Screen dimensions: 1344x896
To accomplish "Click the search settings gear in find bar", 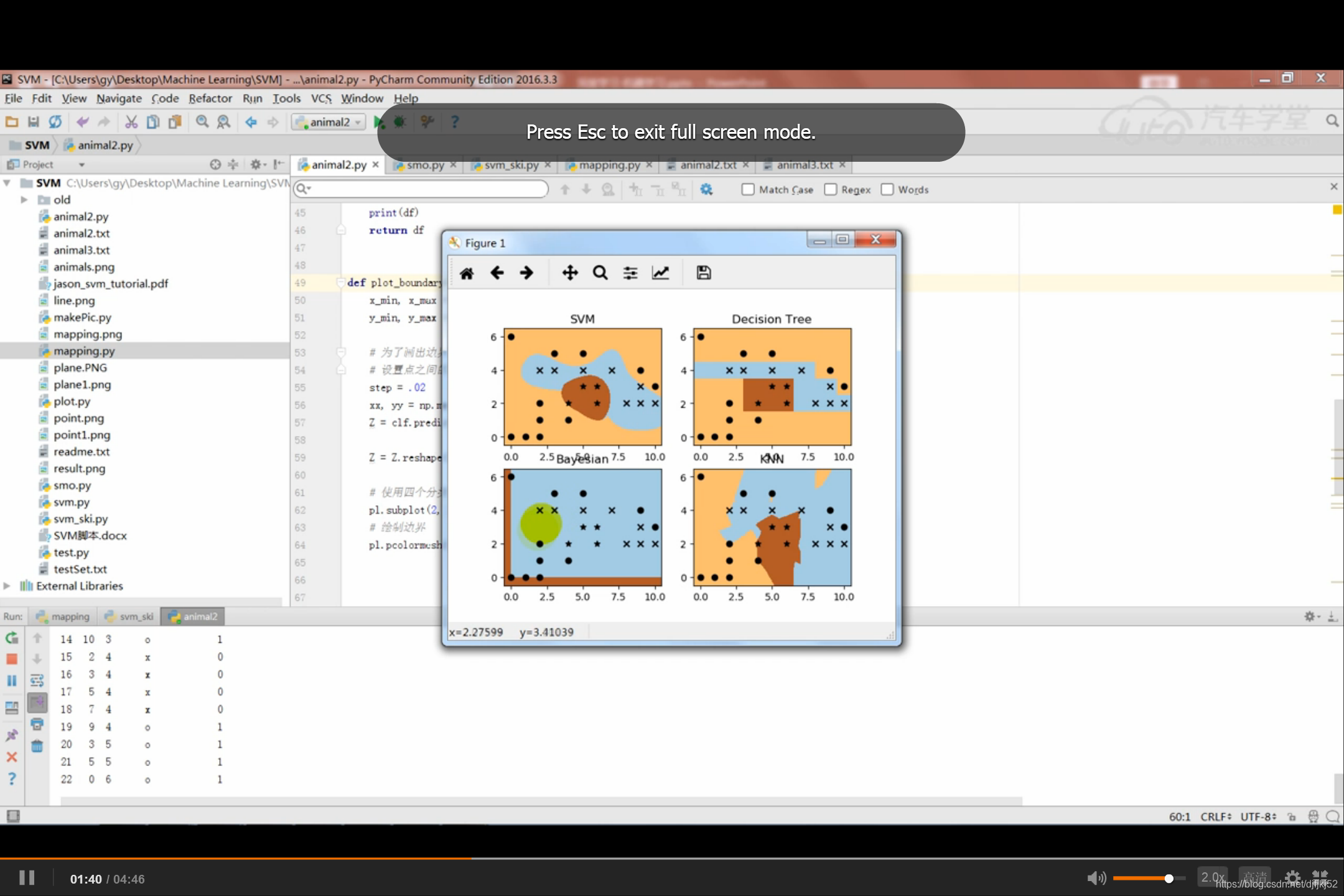I will [706, 189].
